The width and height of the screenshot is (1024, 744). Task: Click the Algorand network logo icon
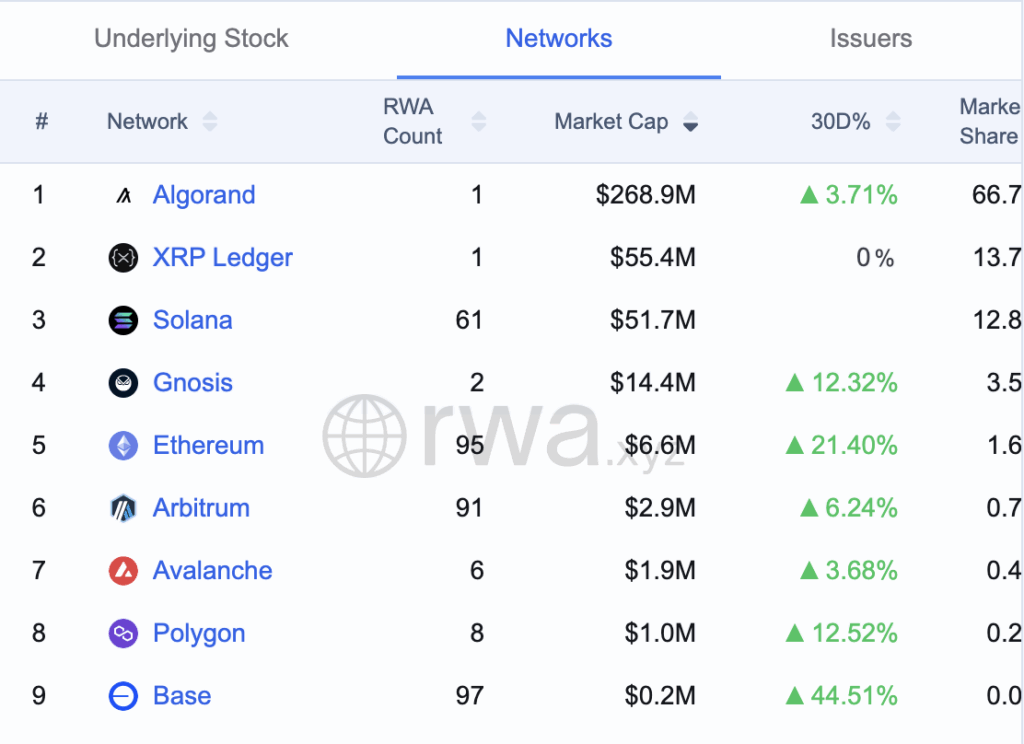(x=123, y=195)
